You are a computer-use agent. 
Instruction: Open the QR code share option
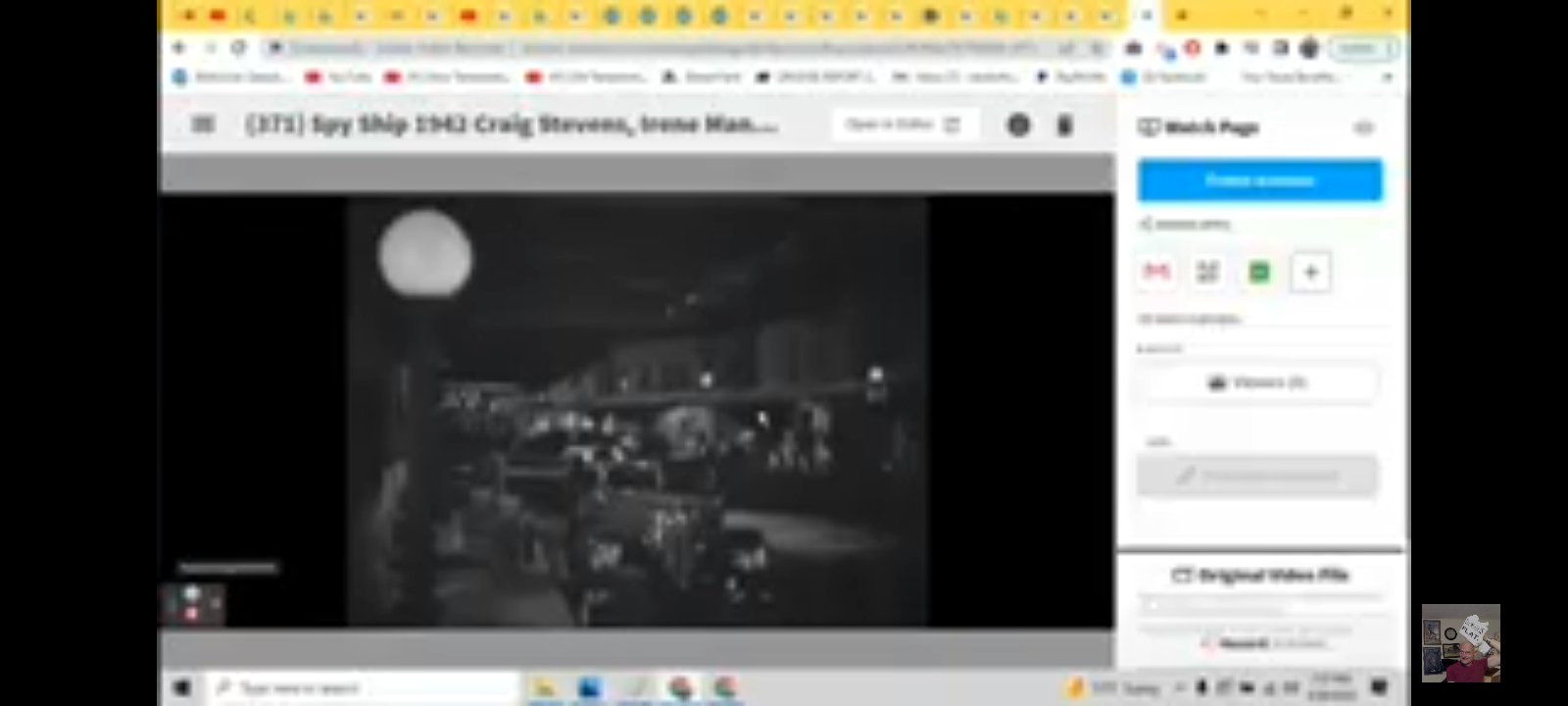1207,272
